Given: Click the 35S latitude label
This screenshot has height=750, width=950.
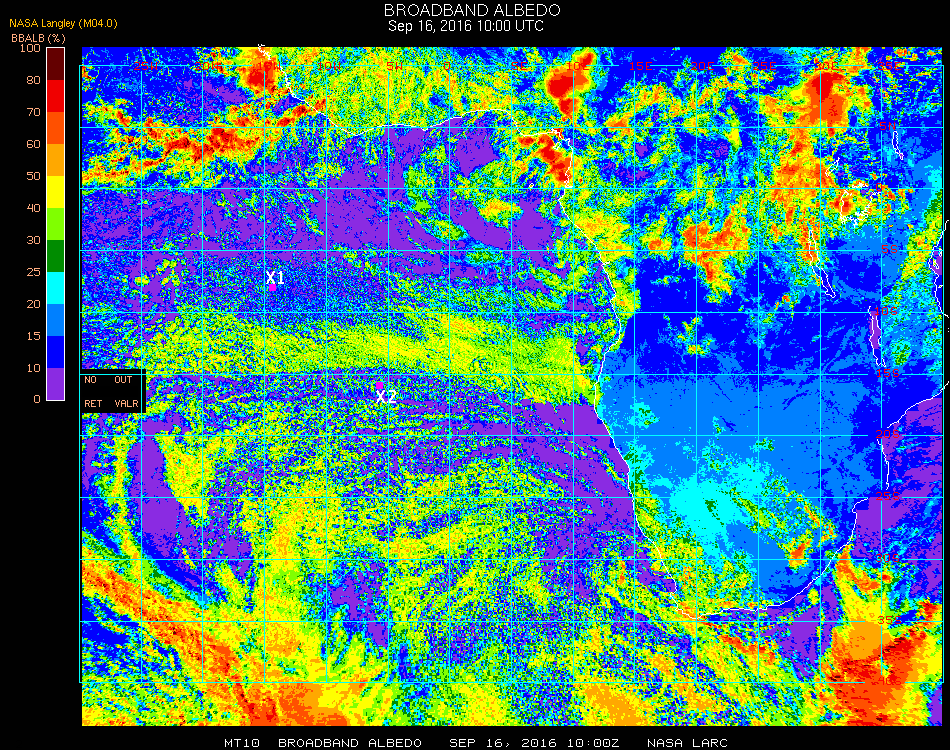Looking at the screenshot, I should click(x=888, y=620).
